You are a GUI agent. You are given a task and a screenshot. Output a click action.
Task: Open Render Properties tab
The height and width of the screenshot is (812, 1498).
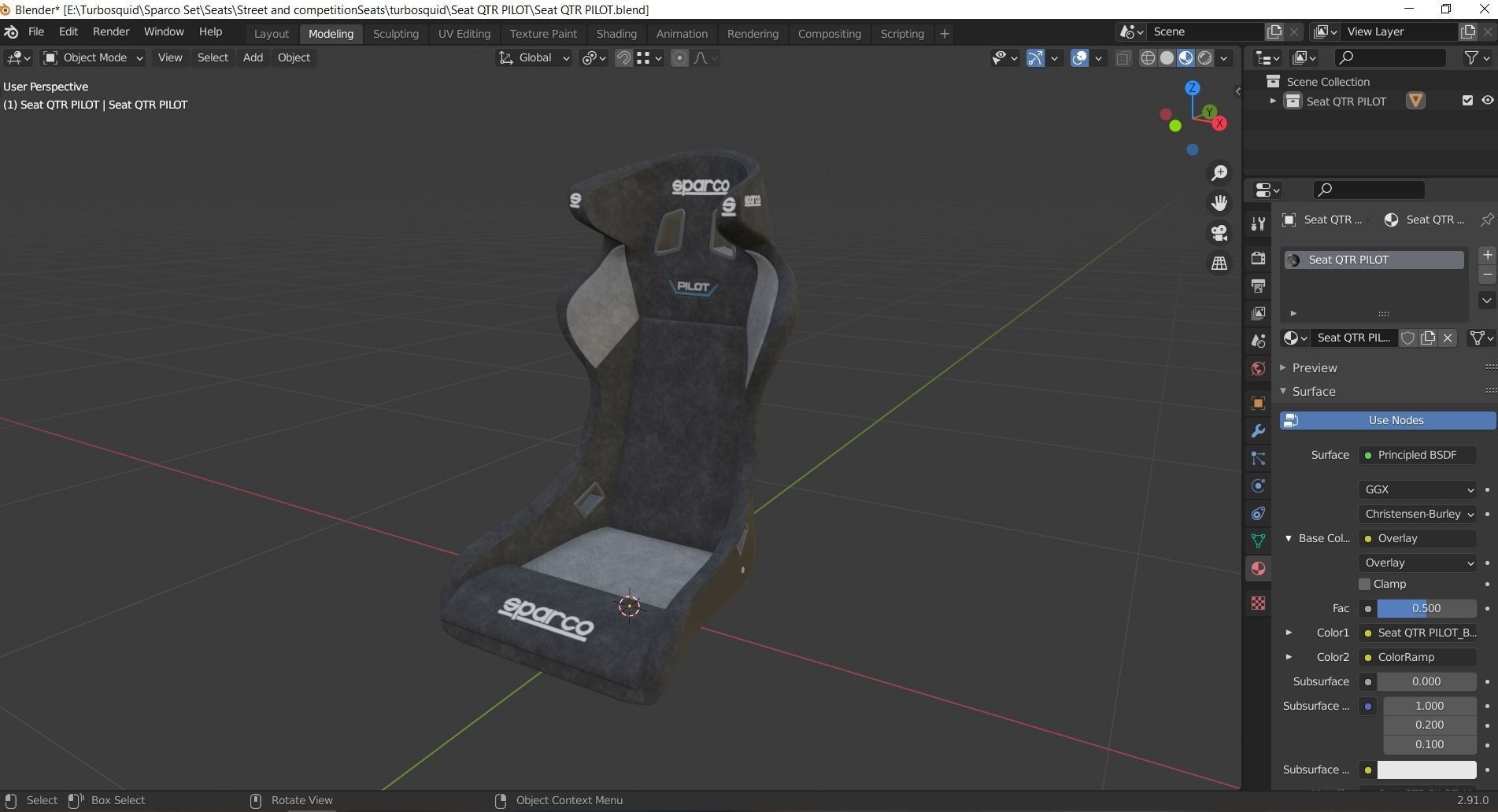point(1258,258)
